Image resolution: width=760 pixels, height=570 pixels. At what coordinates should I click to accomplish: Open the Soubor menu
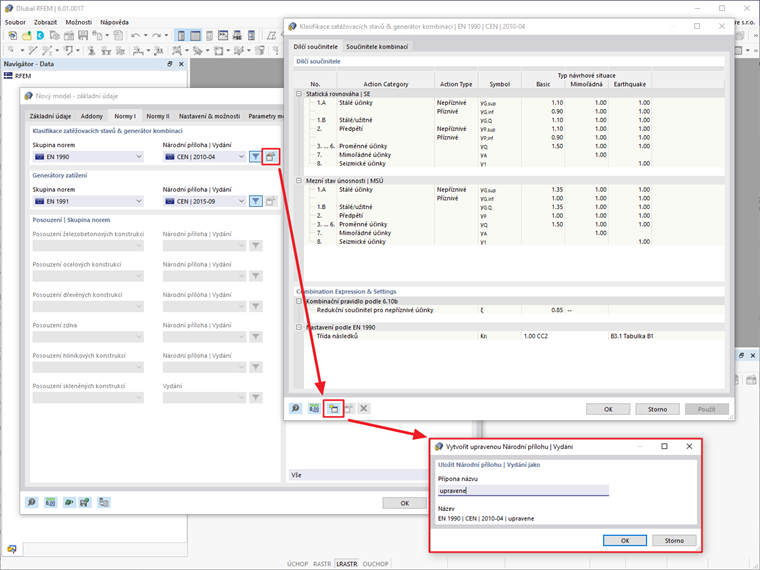tap(15, 22)
